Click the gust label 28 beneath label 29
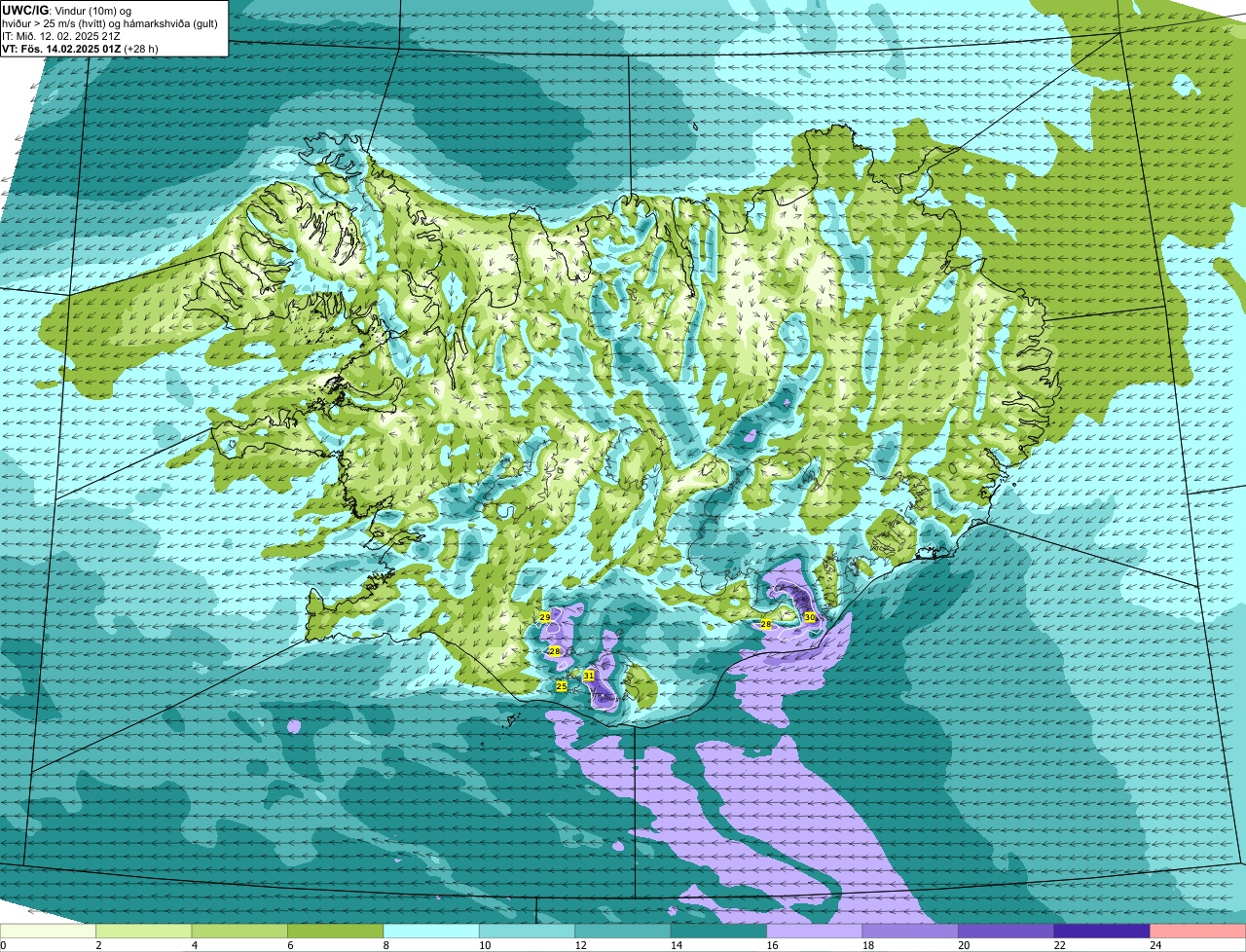1246x952 pixels. [555, 650]
